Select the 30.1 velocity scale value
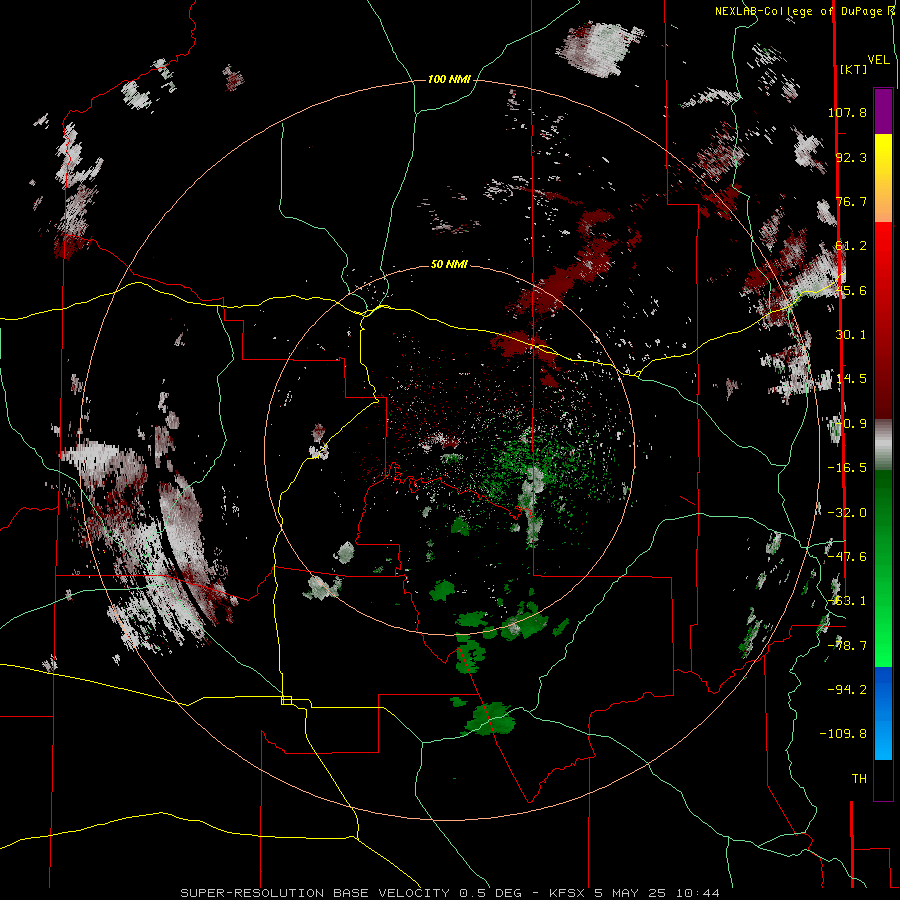900x900 pixels. pos(851,335)
